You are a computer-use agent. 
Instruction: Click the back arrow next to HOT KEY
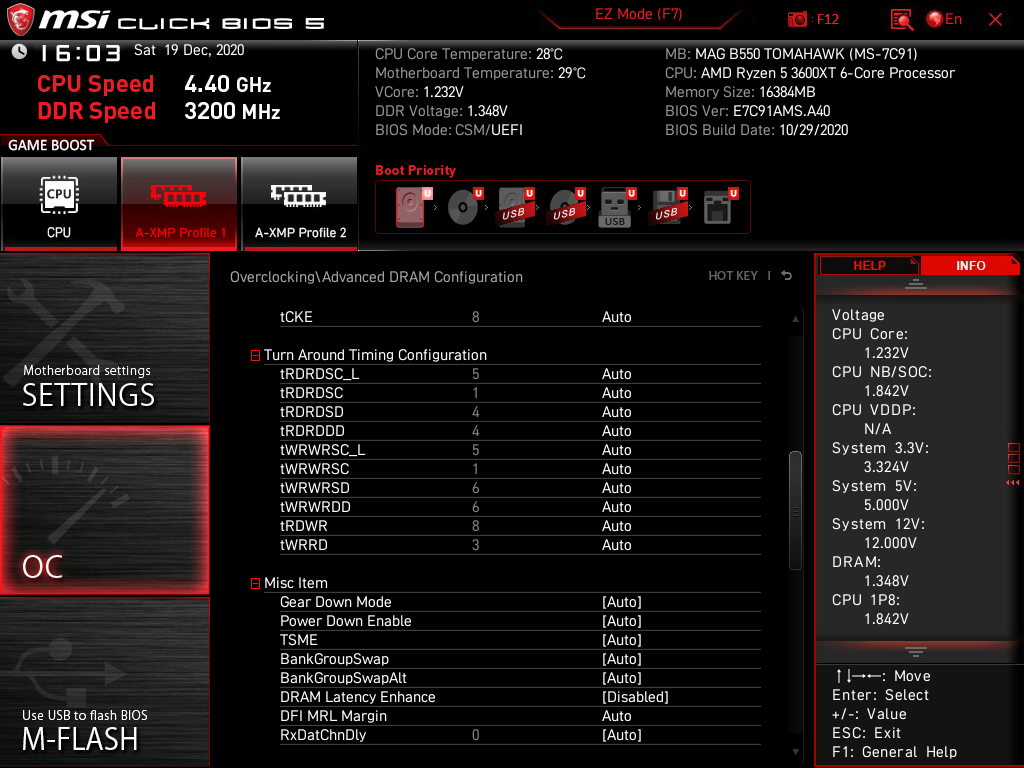tap(787, 276)
